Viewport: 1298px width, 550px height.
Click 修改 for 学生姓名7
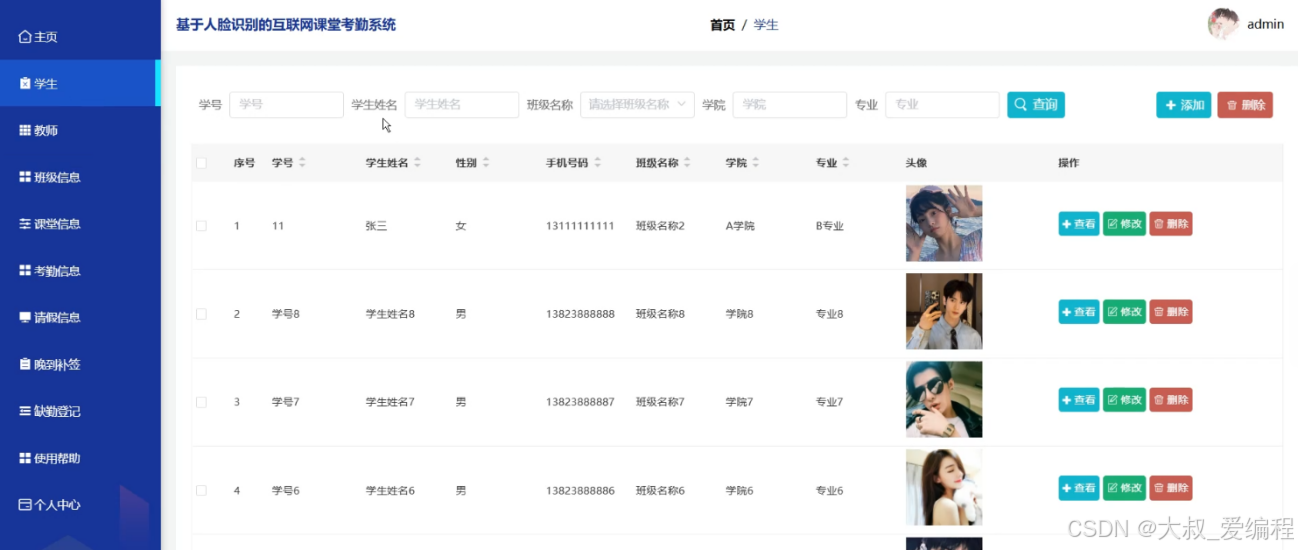(x=1124, y=400)
